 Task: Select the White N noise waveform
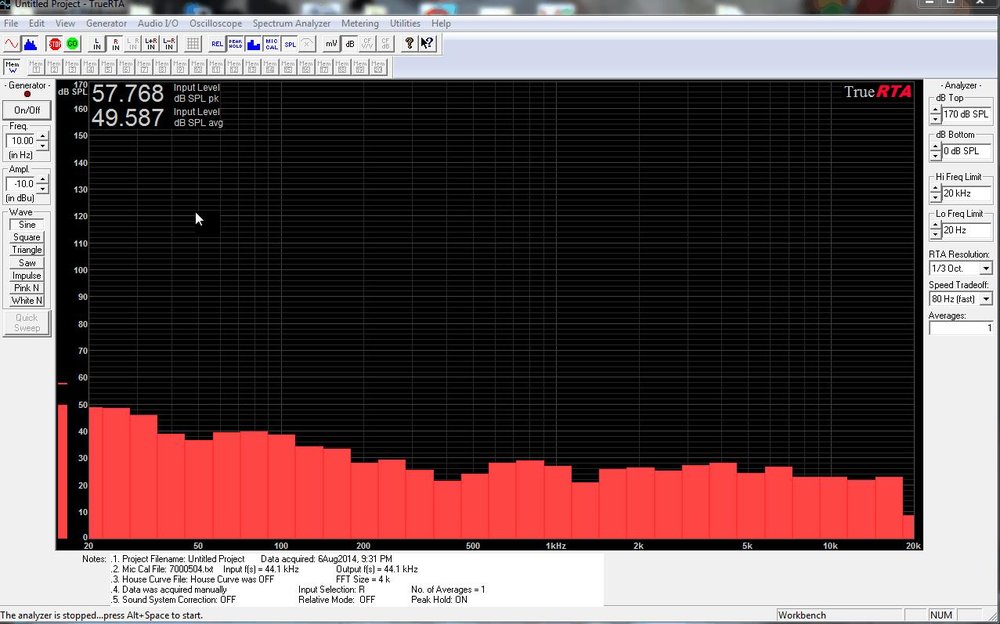point(27,301)
